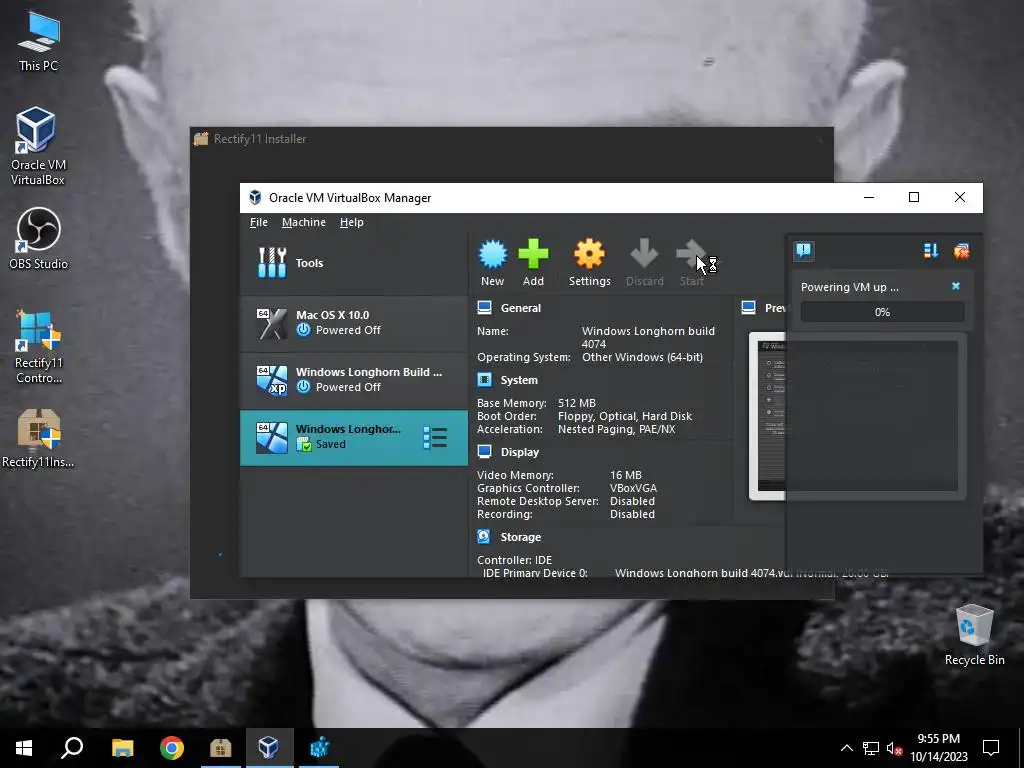Select the powered-off Windows Longhorn Build machine
1024x768 pixels.
pos(354,380)
